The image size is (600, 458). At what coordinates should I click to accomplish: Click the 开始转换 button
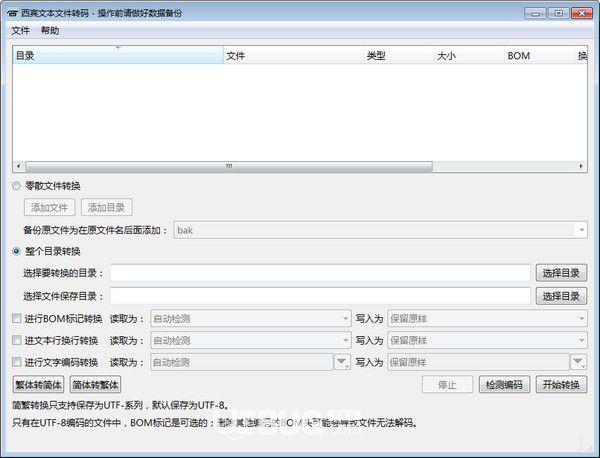(561, 385)
